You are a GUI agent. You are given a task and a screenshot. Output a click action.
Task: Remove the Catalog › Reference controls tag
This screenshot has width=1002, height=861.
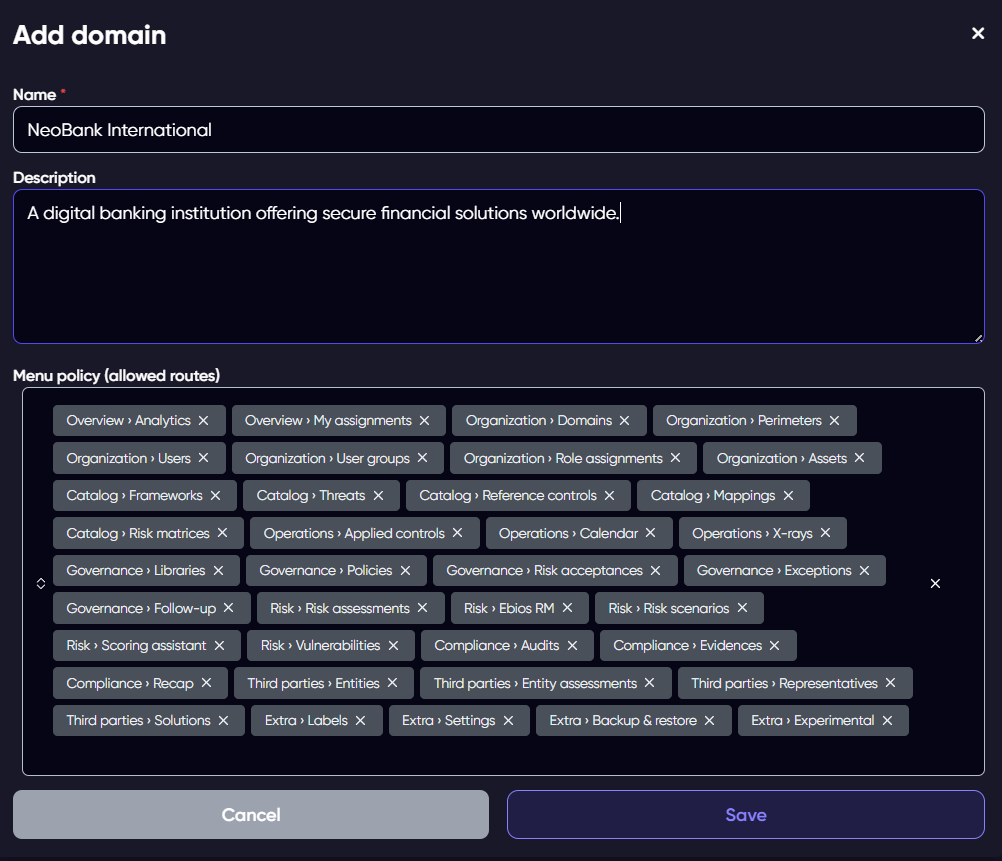pos(610,495)
